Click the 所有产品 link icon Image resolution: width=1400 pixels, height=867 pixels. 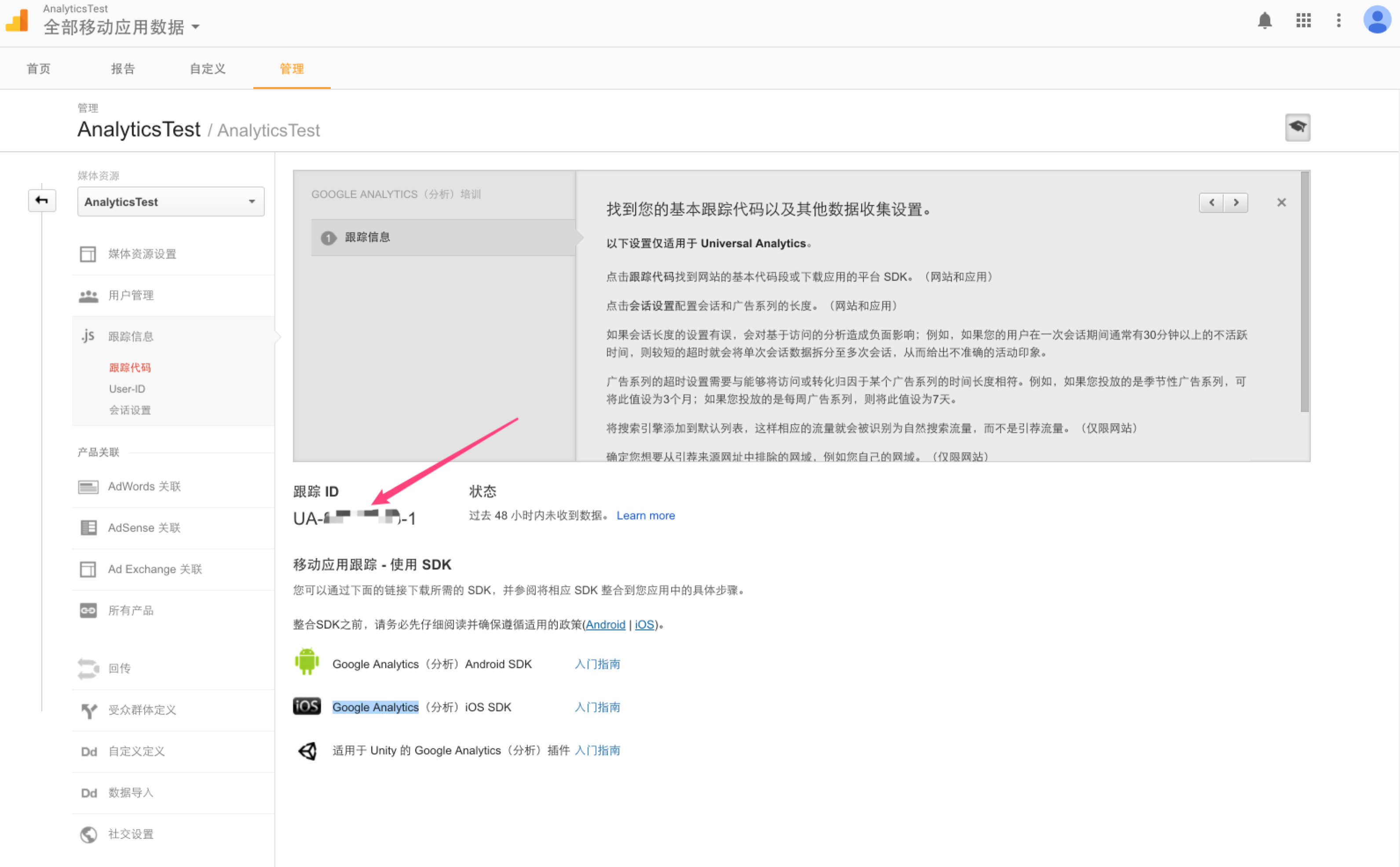(x=88, y=611)
